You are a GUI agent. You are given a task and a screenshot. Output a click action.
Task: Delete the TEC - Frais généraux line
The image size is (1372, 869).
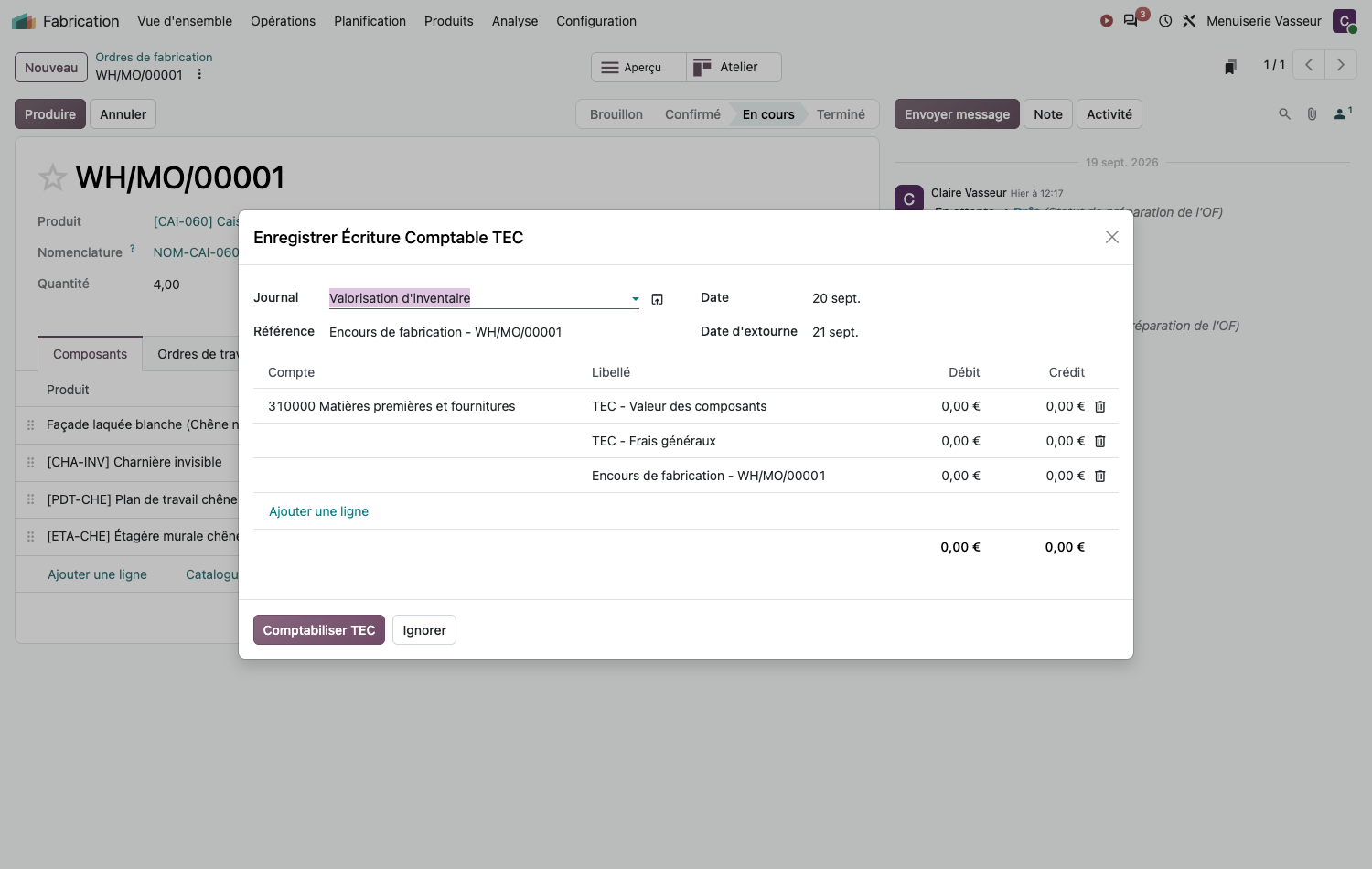pyautogui.click(x=1100, y=441)
